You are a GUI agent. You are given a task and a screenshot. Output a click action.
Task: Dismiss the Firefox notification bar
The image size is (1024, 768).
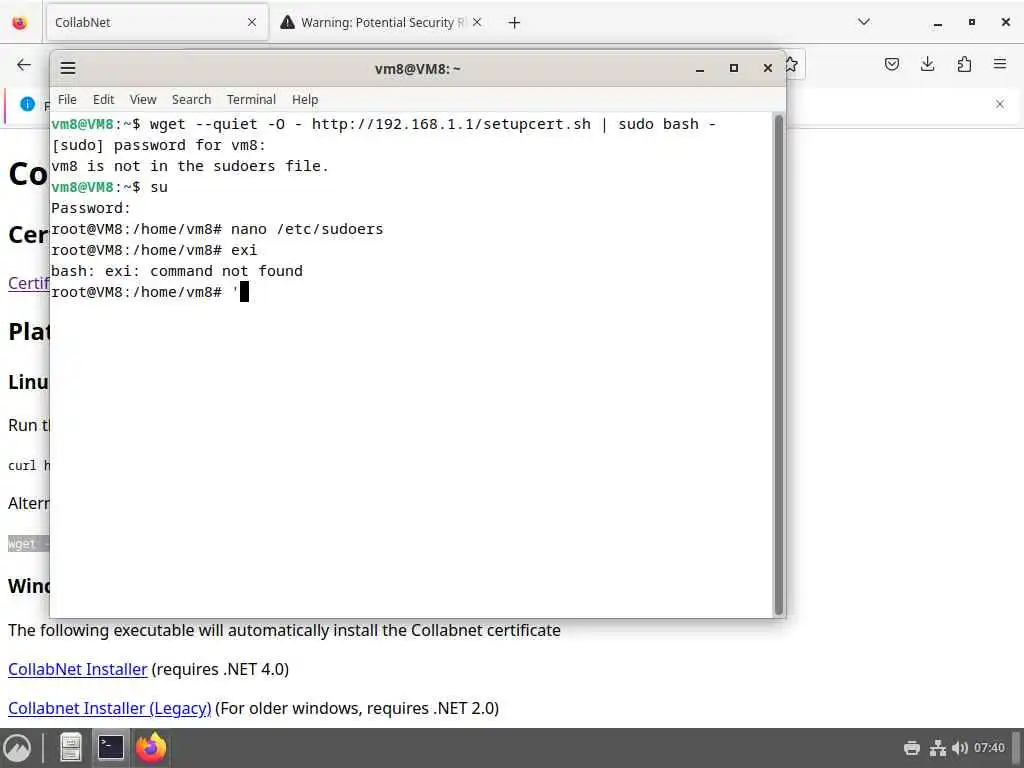(x=999, y=104)
